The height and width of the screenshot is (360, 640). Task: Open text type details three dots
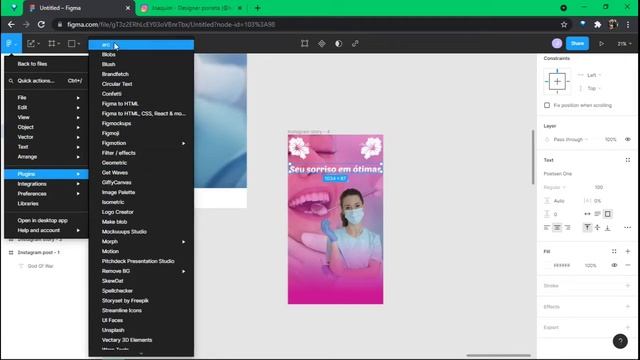pos(627,227)
